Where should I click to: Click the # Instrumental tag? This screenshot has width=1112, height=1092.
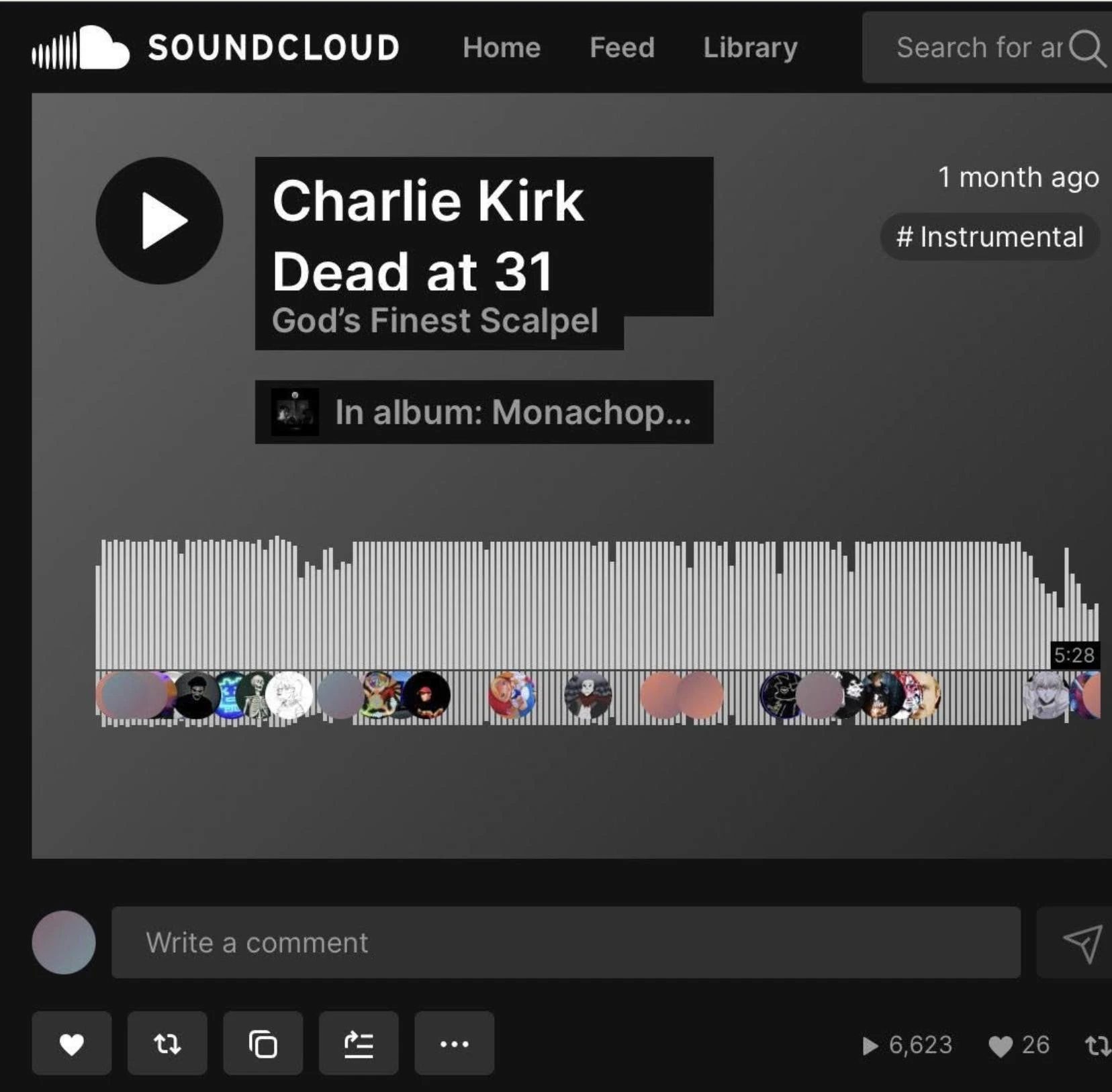click(x=990, y=237)
